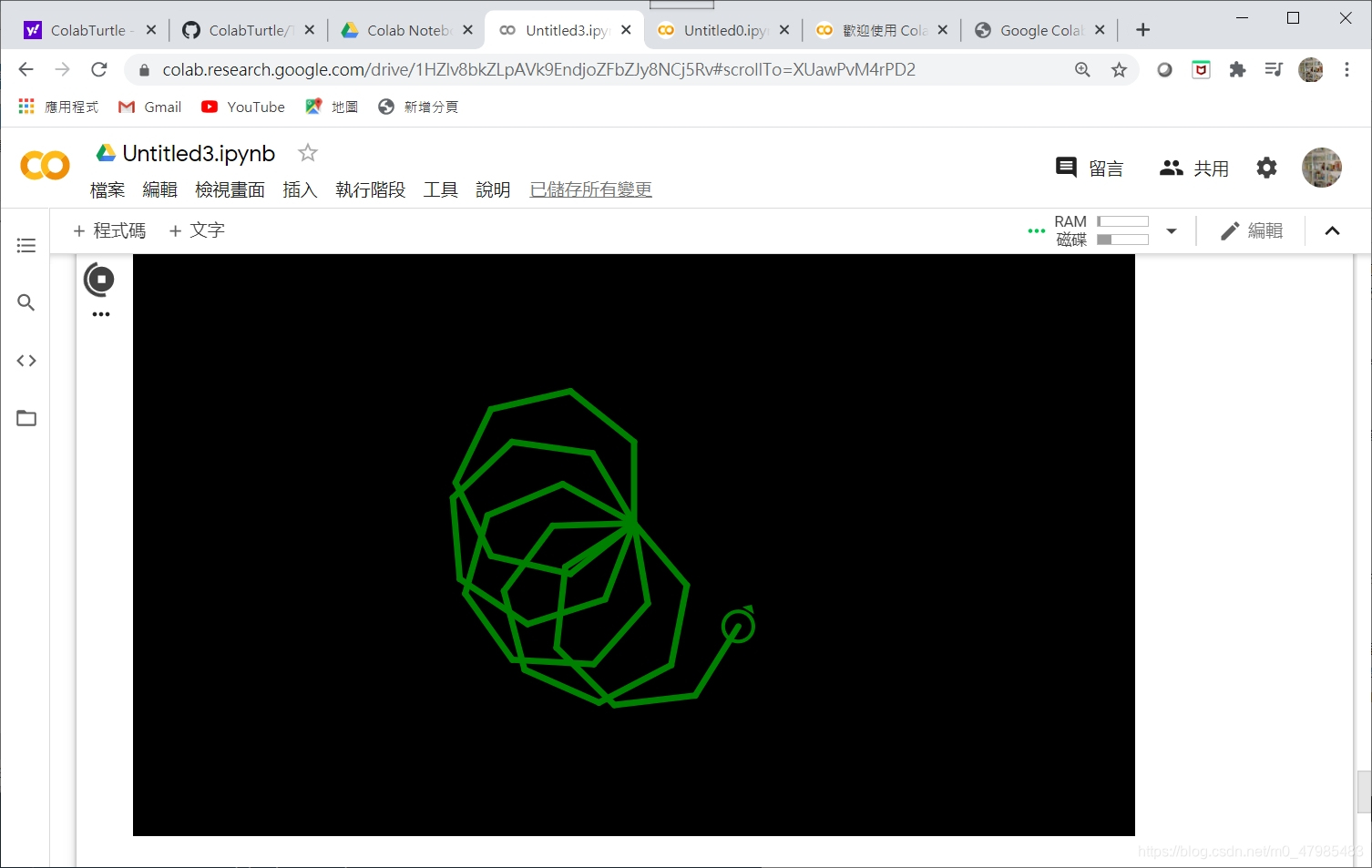Click the Colab CO logo to go home
This screenshot has width=1372, height=868.
coord(43,166)
